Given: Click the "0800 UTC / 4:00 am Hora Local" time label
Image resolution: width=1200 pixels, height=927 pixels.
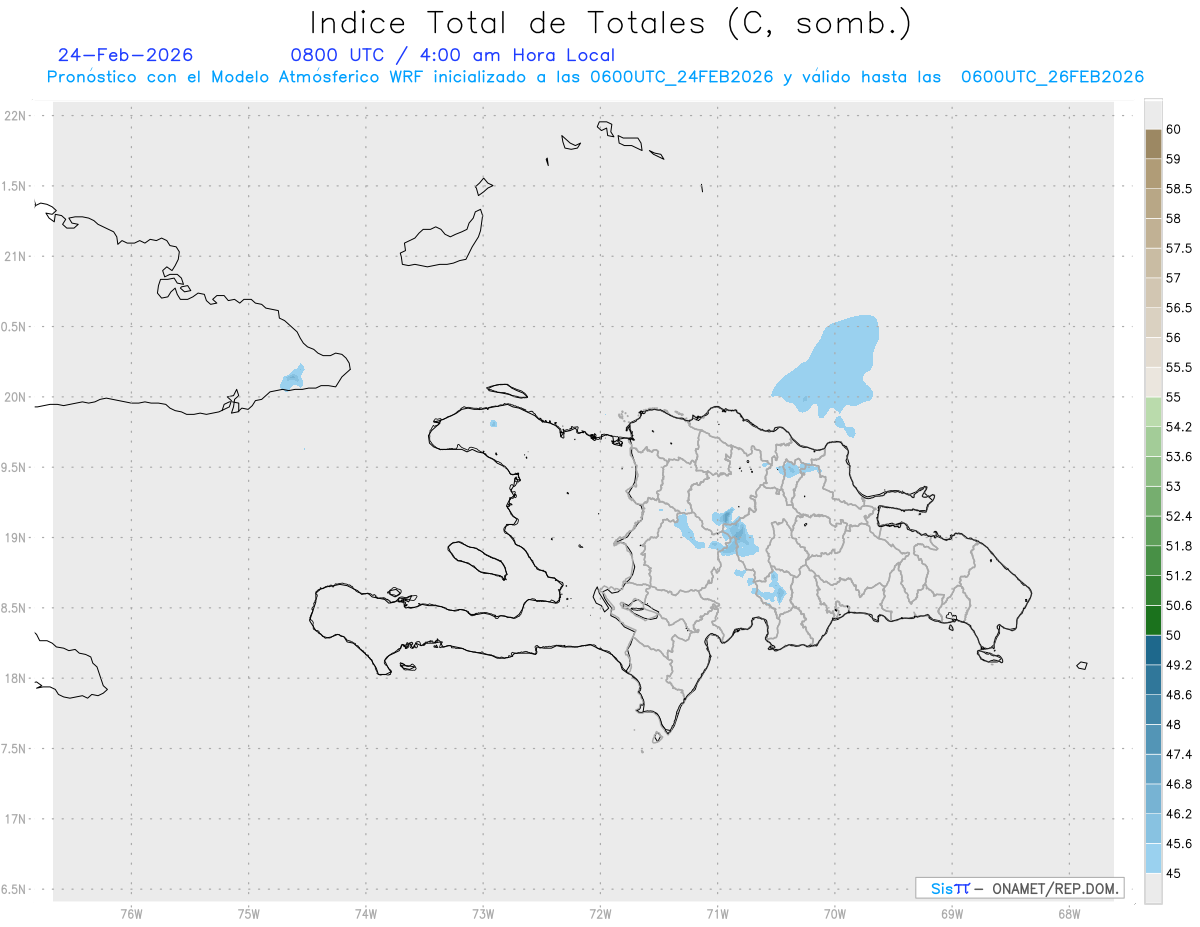Looking at the screenshot, I should point(453,56).
